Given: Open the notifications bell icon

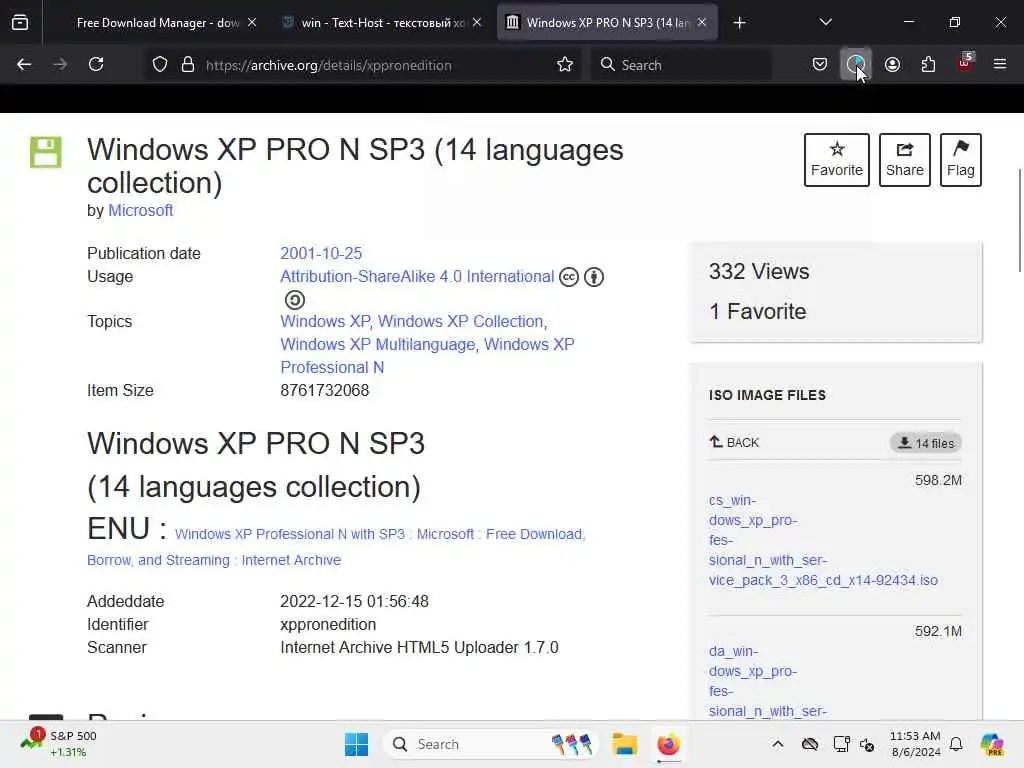Looking at the screenshot, I should coord(956,744).
